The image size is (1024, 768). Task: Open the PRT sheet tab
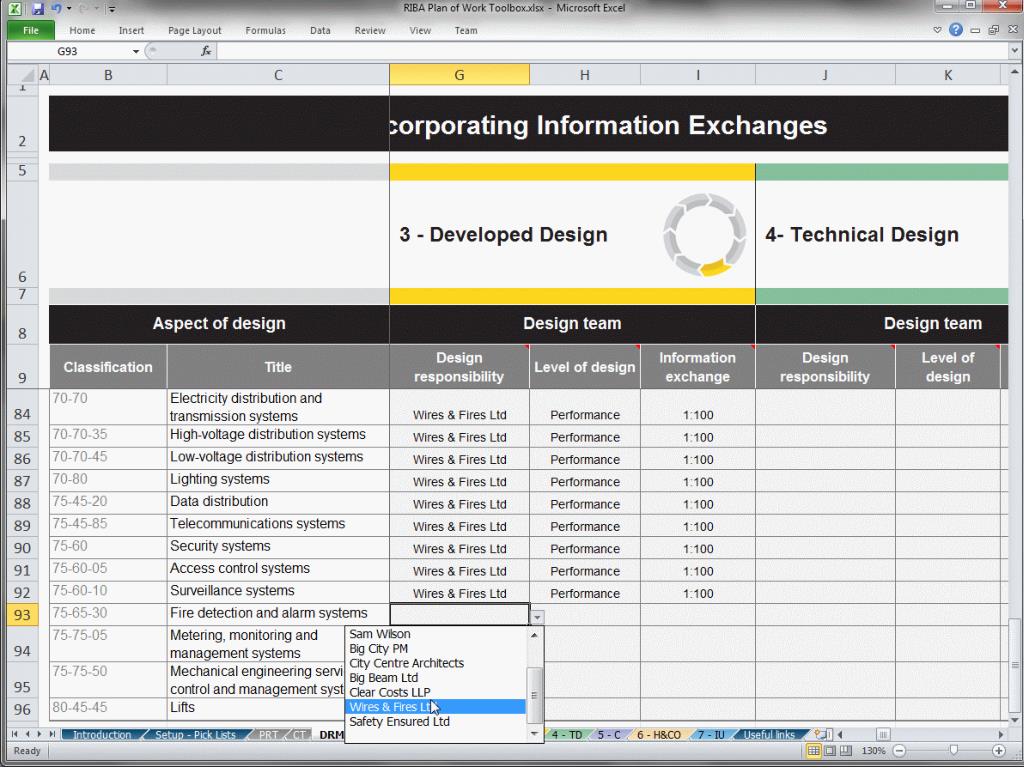click(268, 735)
